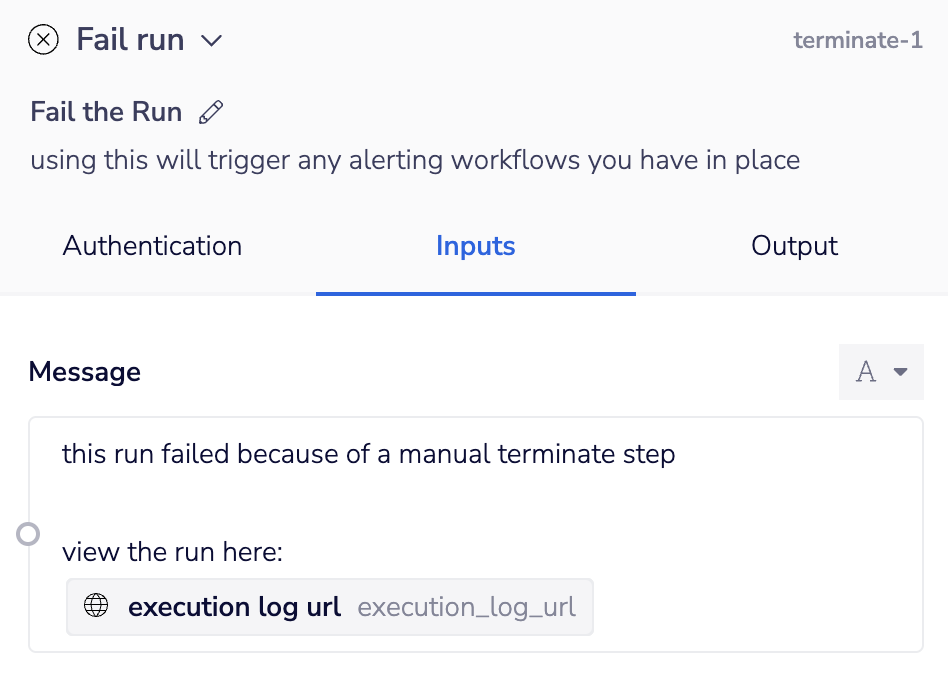Click the pencil icon to rename step
The height and width of the screenshot is (678, 948).
click(211, 112)
